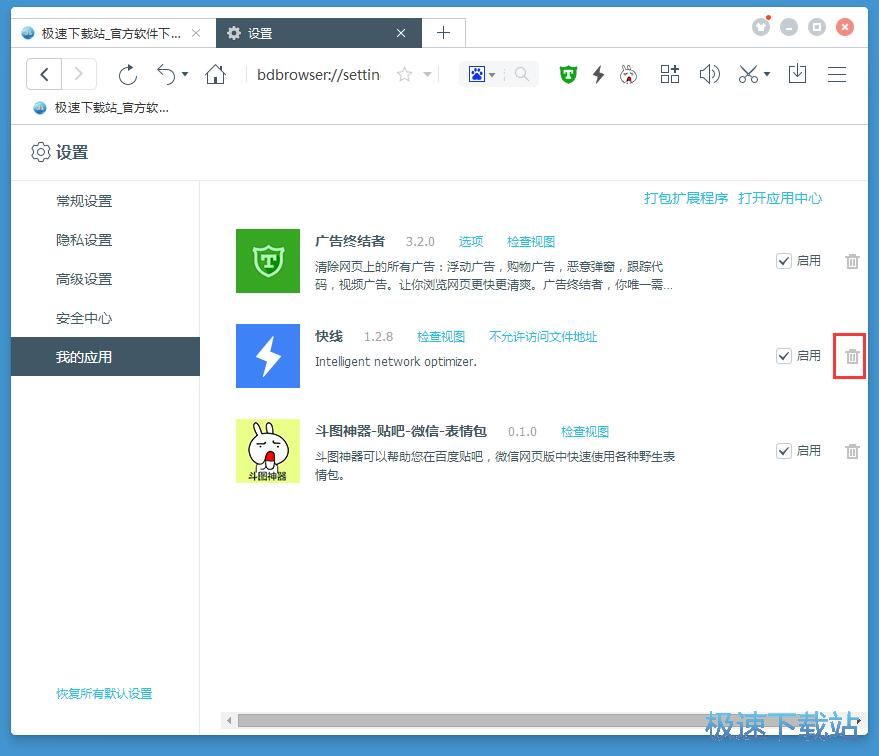Open the Baidu paw search engine selector

click(x=482, y=74)
